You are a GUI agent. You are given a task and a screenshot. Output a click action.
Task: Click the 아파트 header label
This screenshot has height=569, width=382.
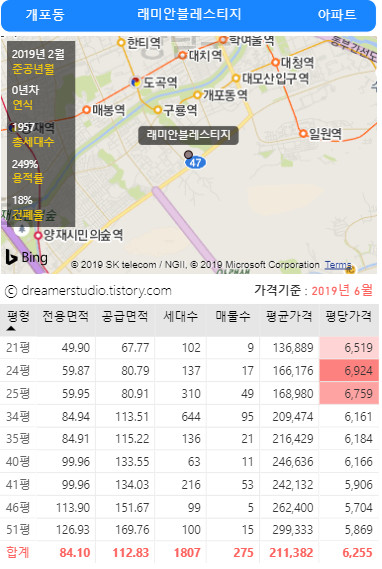pyautogui.click(x=337, y=15)
